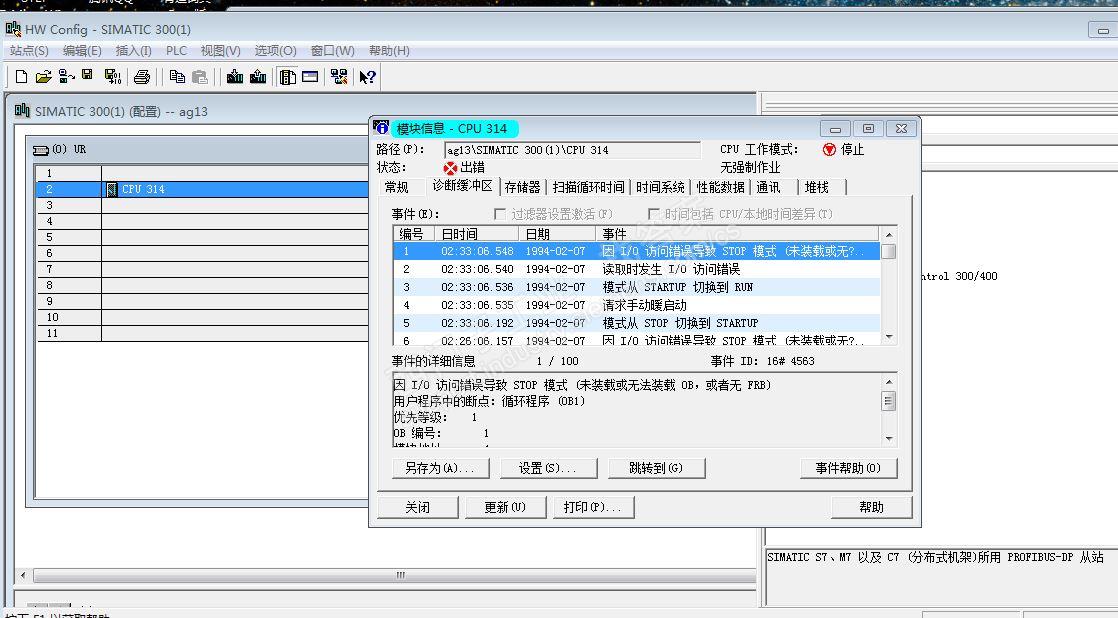Screen dimensions: 1118x618
Task: Click the Copy toolbar icon
Action: click(x=177, y=77)
